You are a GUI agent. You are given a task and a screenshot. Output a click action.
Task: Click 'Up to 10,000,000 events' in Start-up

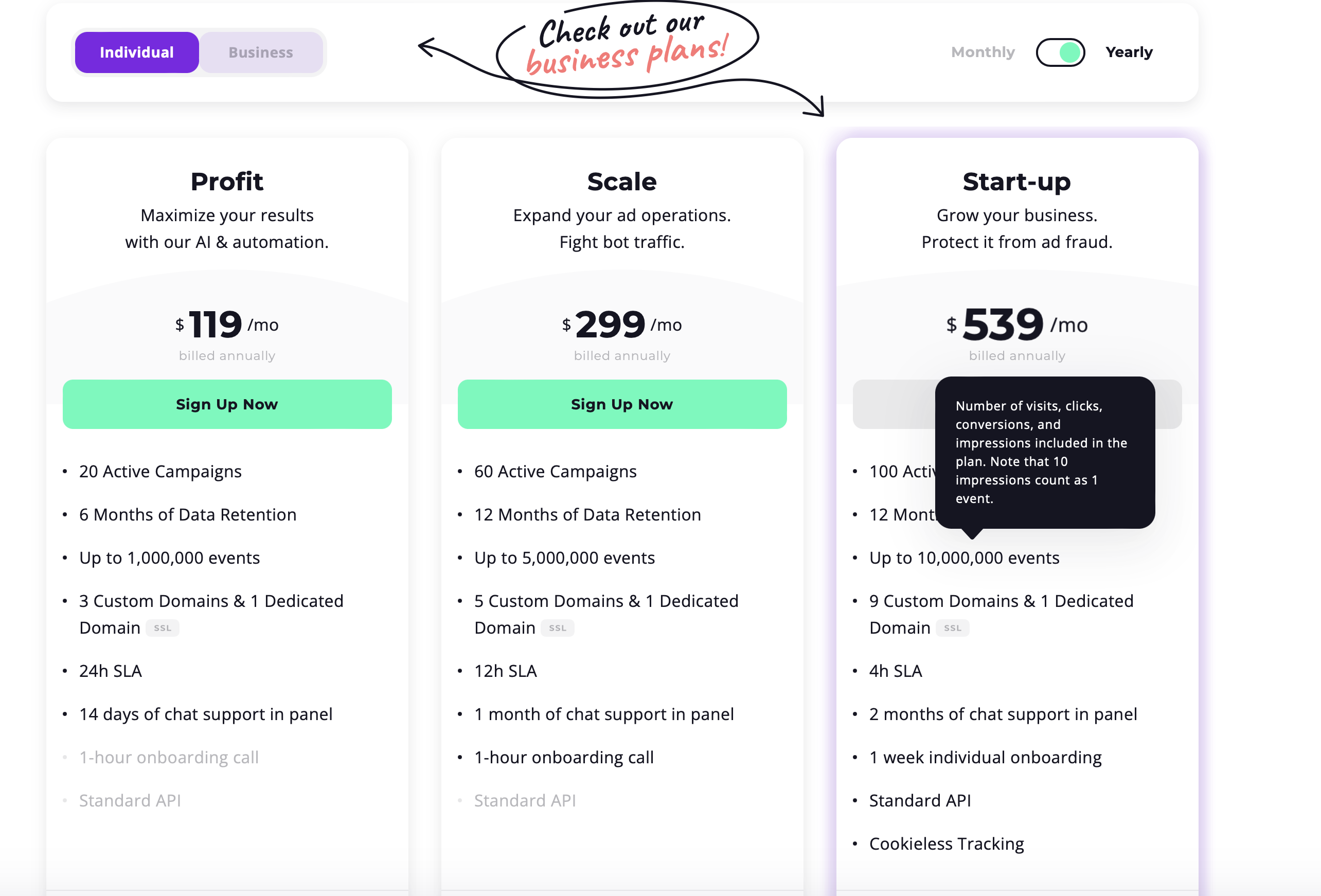tap(964, 558)
